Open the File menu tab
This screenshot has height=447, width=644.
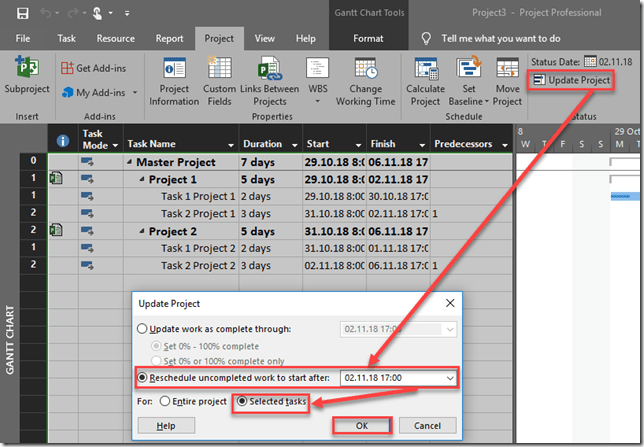pyautogui.click(x=24, y=38)
